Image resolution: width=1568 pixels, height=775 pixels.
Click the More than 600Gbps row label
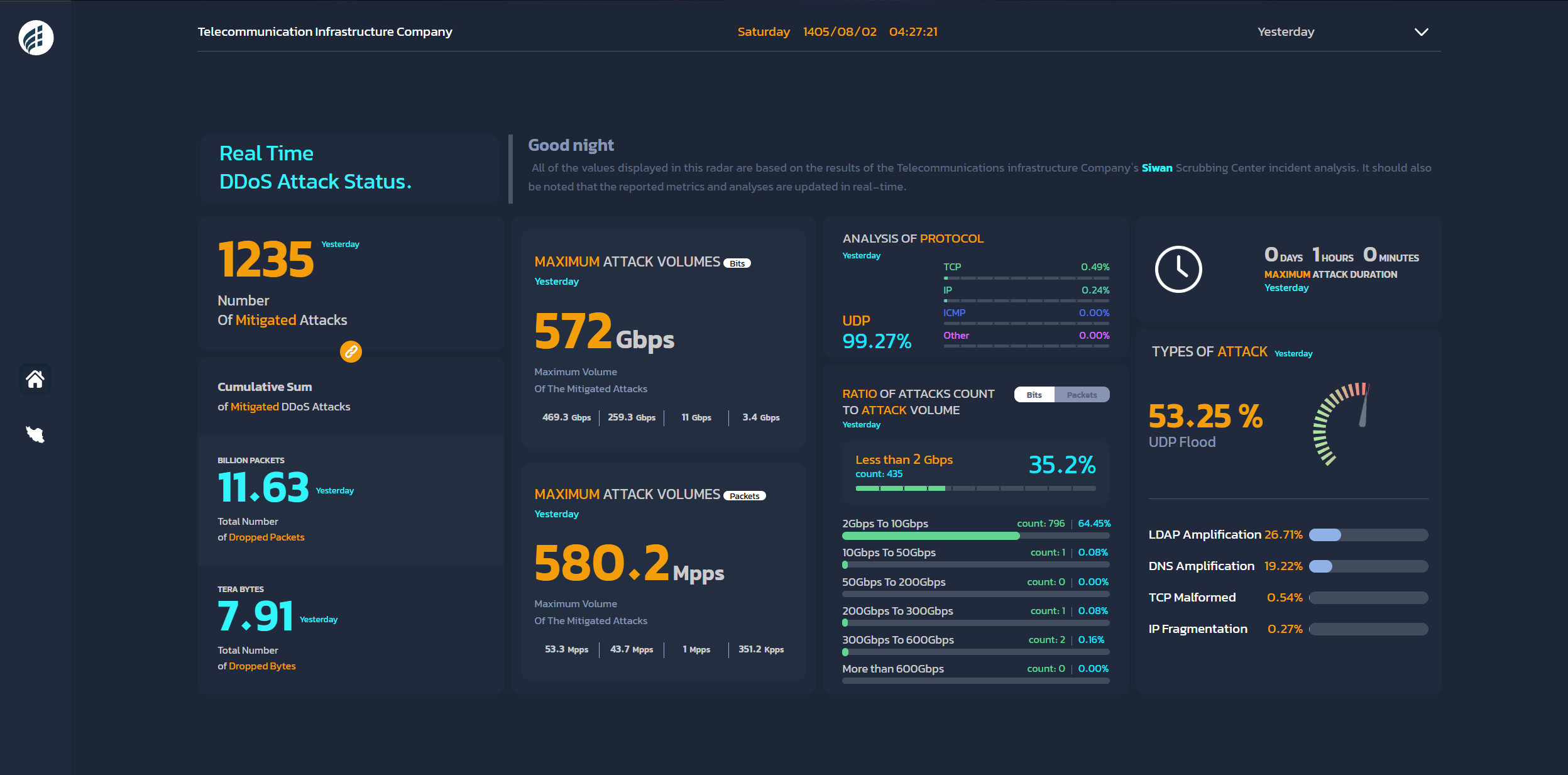tap(893, 669)
